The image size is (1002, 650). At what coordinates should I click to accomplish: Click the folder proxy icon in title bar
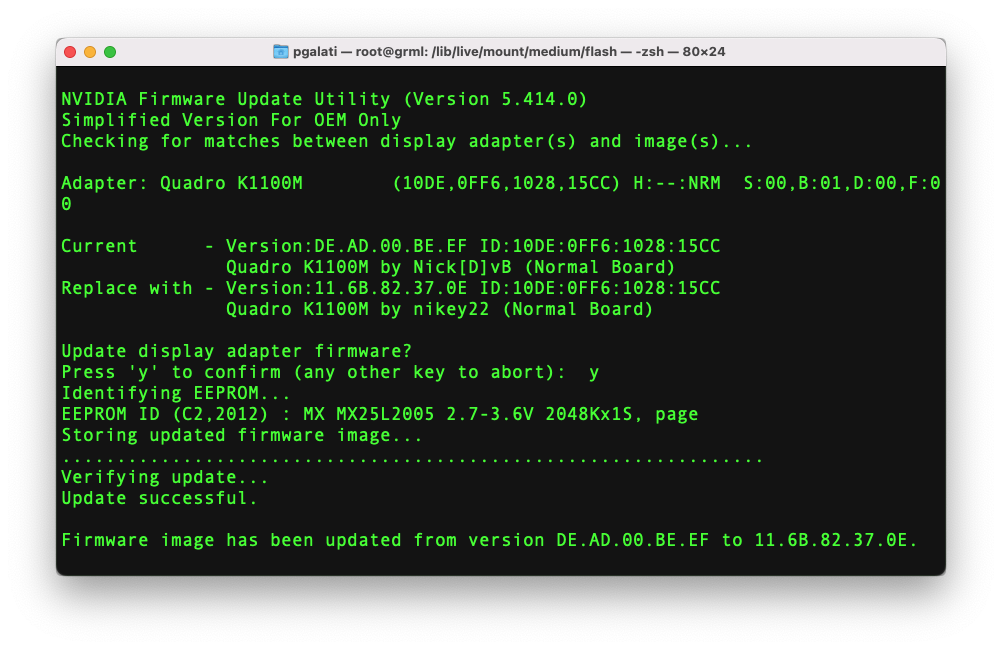pos(281,52)
